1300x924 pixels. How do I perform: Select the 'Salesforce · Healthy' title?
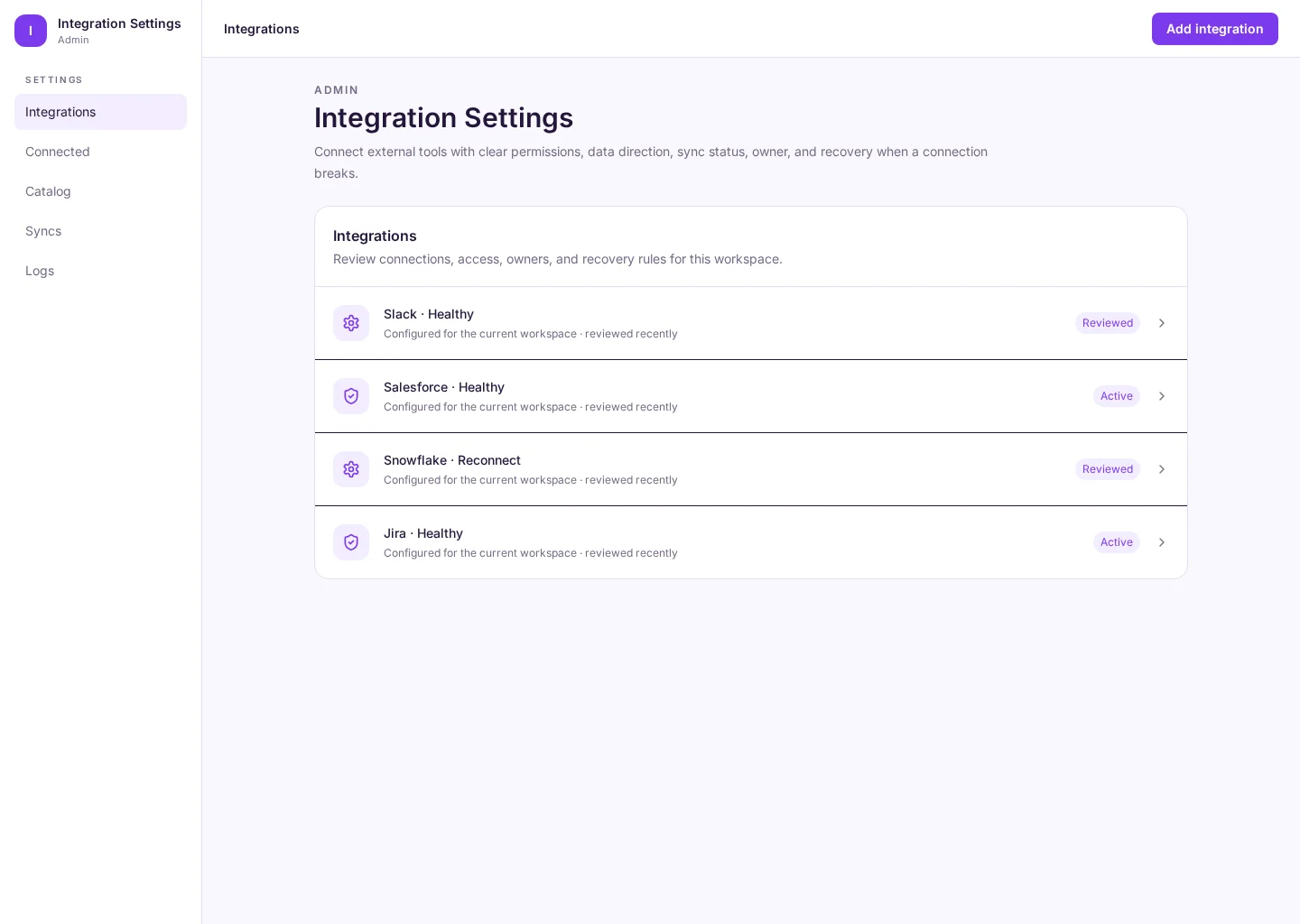click(444, 387)
